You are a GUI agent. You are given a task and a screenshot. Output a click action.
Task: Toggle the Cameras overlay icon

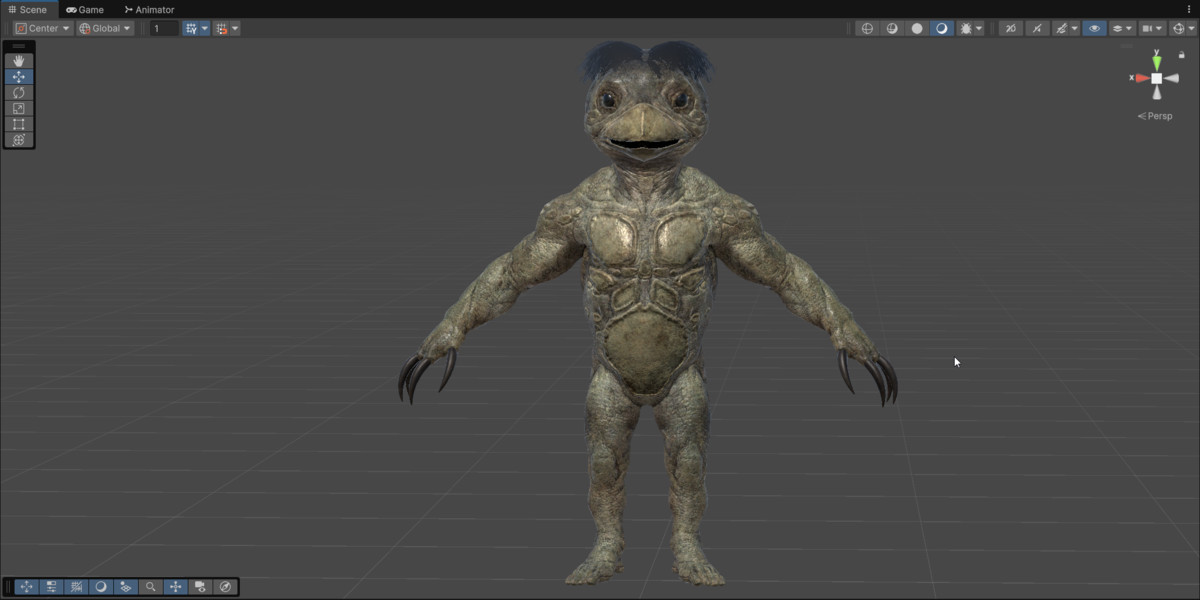[200, 587]
